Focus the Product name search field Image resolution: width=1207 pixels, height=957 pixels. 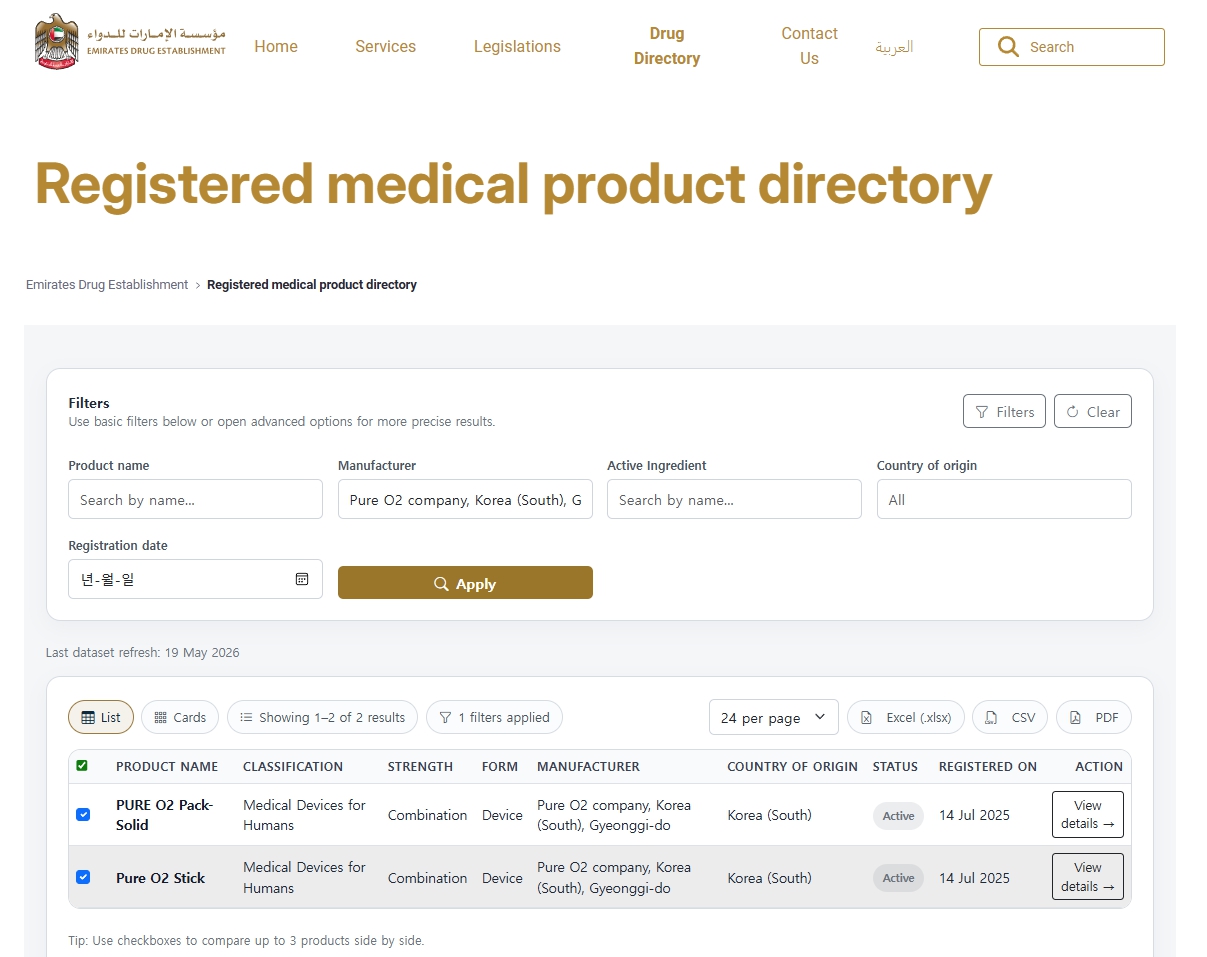pyautogui.click(x=195, y=499)
